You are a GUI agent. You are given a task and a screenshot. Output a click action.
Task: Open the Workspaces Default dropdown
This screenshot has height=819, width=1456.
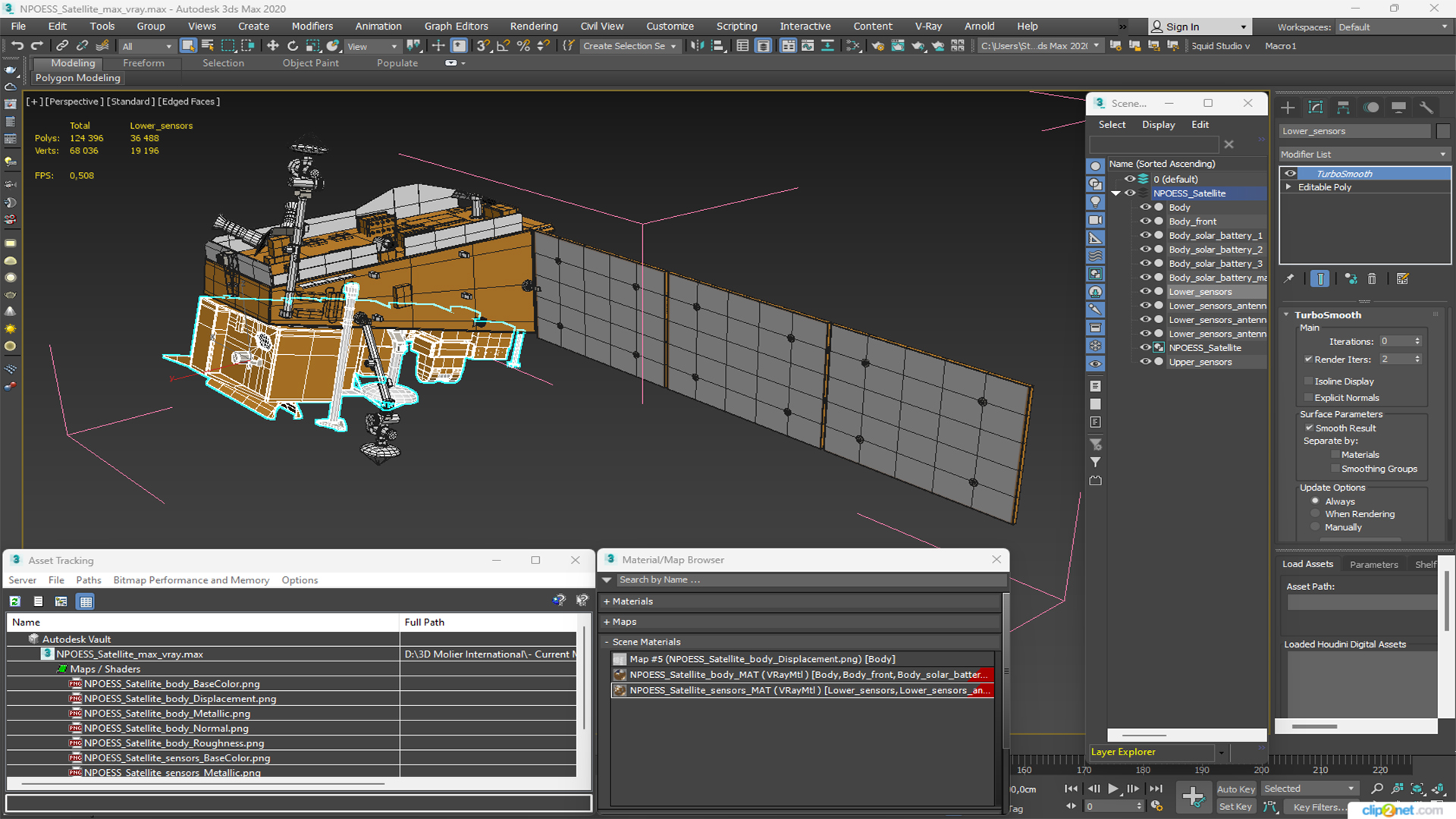coord(1393,27)
